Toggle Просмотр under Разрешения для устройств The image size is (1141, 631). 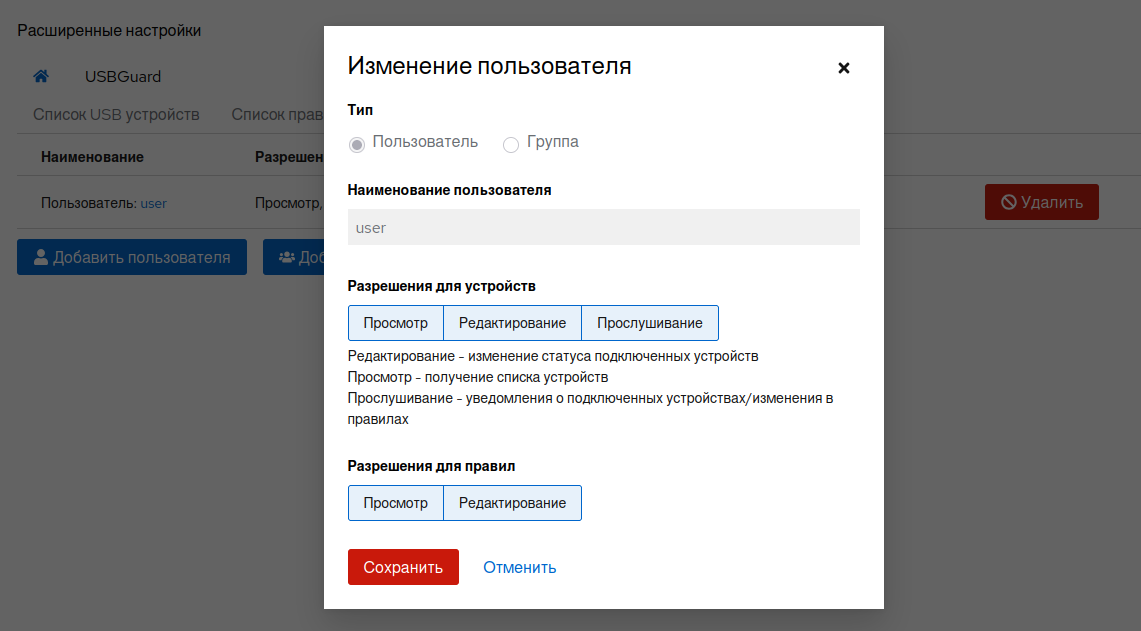tap(395, 323)
